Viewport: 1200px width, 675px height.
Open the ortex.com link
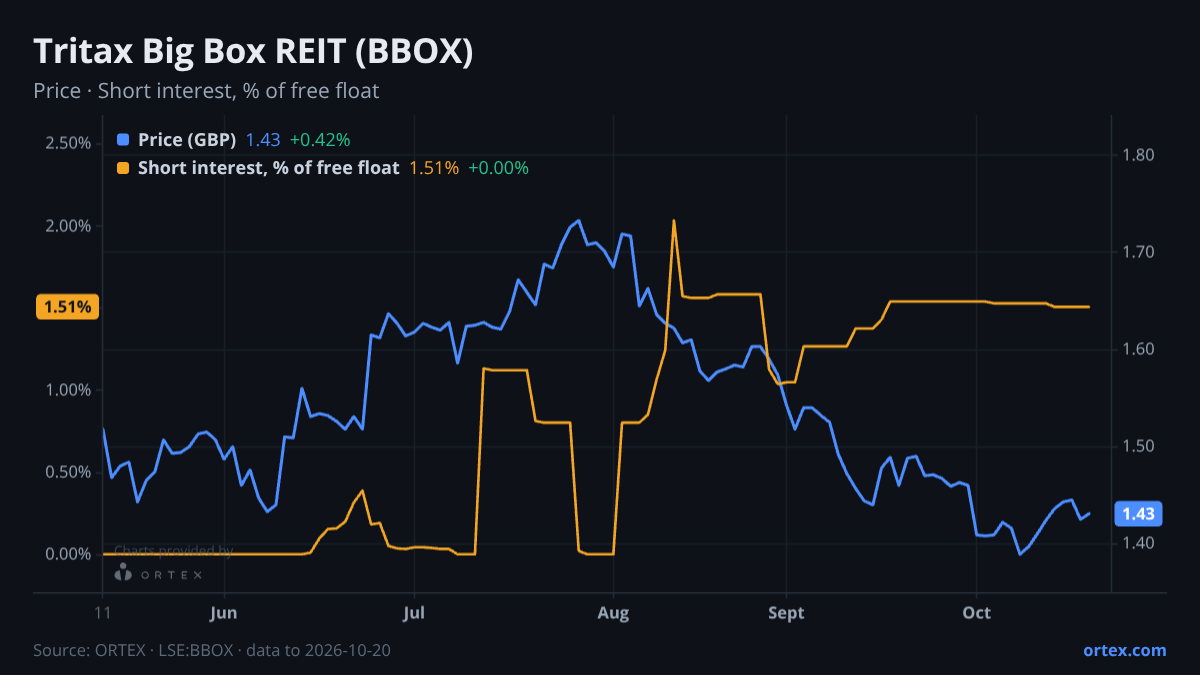(1124, 650)
